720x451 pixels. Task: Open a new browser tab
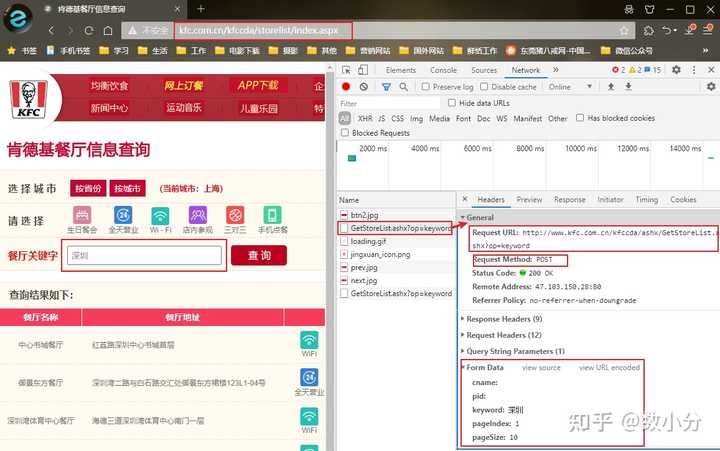point(201,9)
